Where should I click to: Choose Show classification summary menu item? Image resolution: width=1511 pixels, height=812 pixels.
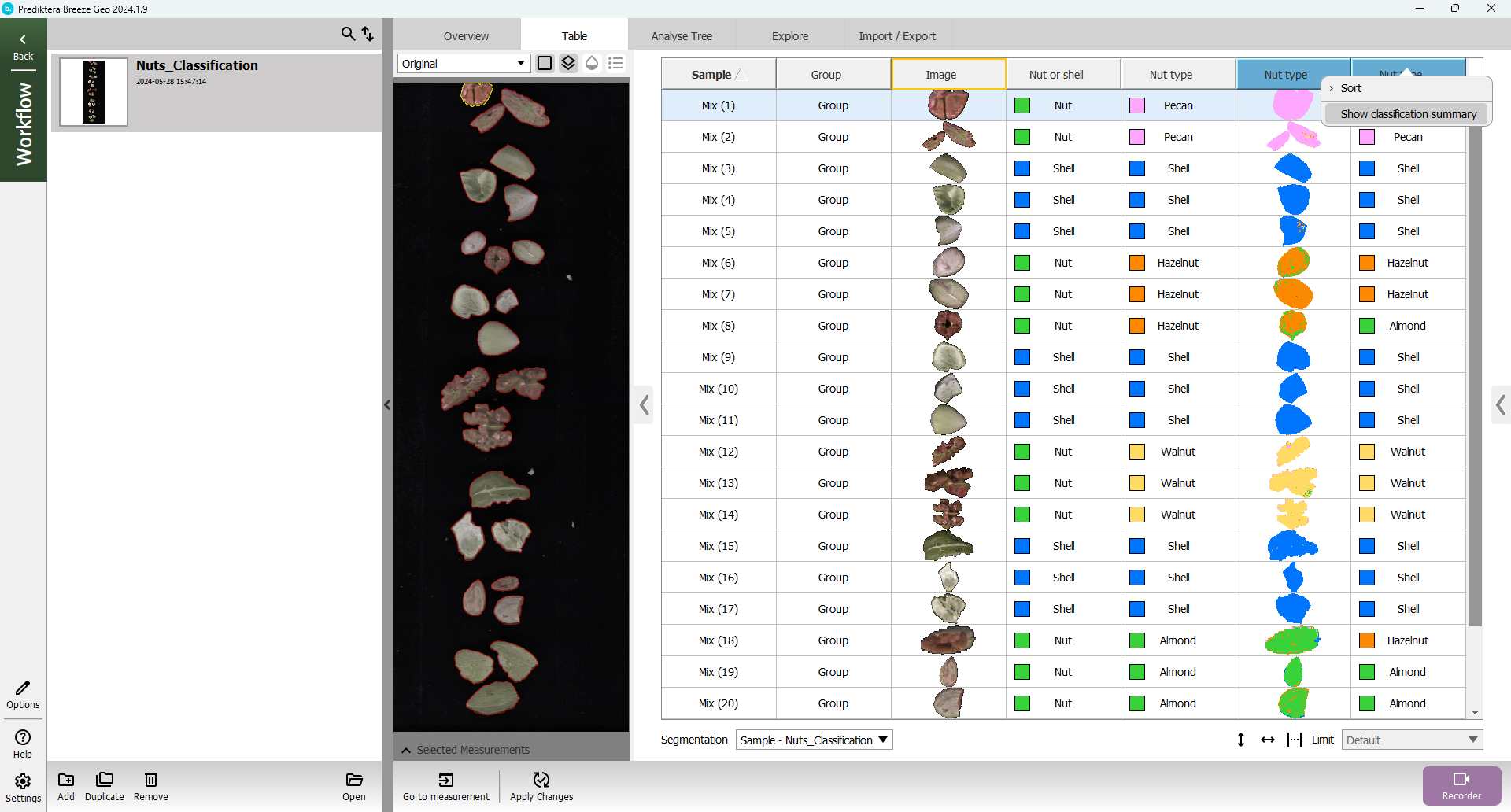1408,114
